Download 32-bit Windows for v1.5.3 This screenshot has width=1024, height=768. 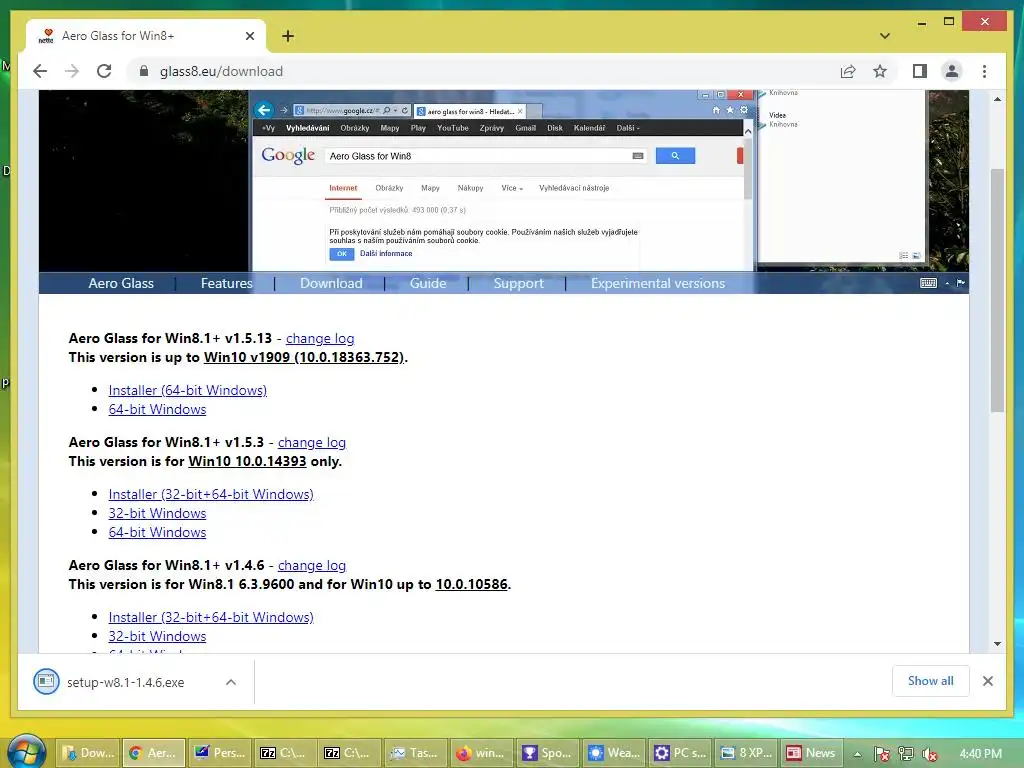tap(157, 513)
